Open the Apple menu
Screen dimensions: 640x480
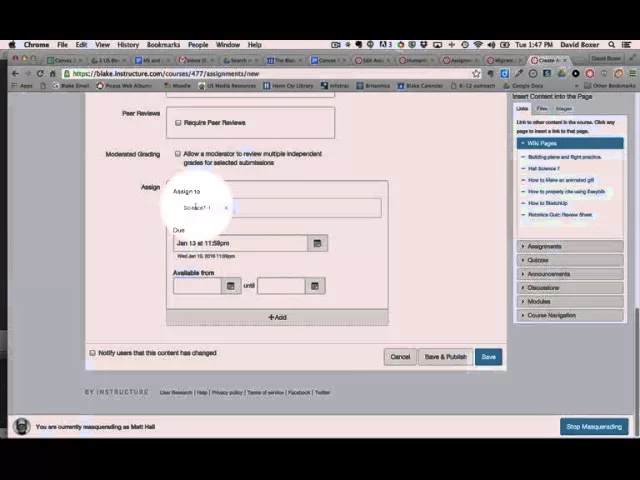(x=12, y=45)
